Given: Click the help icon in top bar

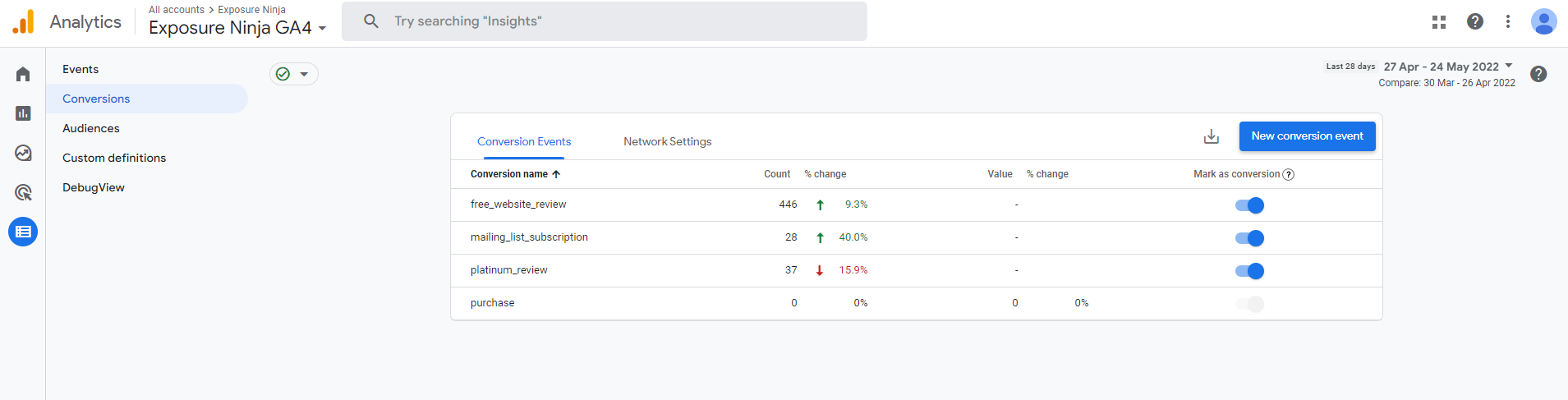Looking at the screenshot, I should [x=1474, y=22].
